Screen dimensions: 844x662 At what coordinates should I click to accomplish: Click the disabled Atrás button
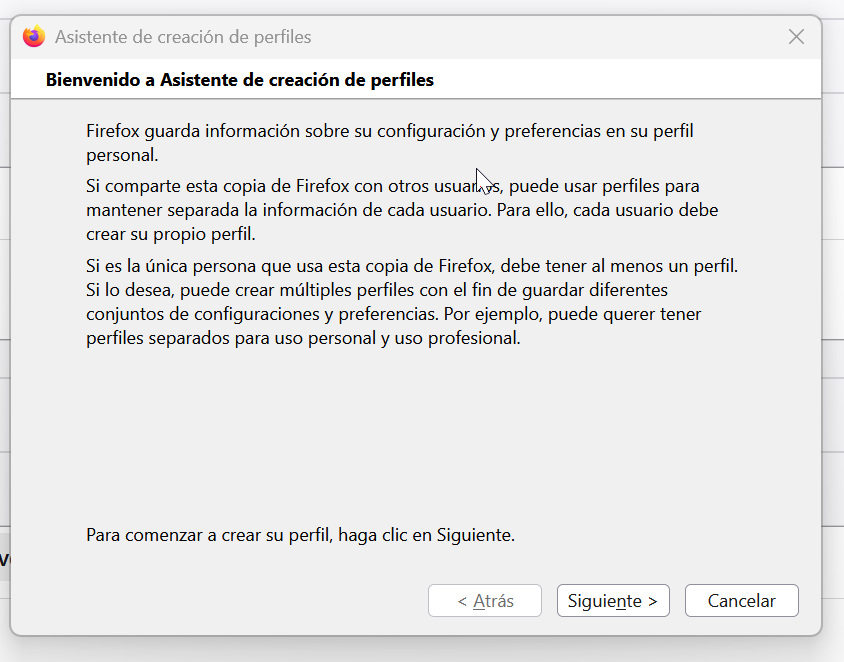(x=485, y=601)
